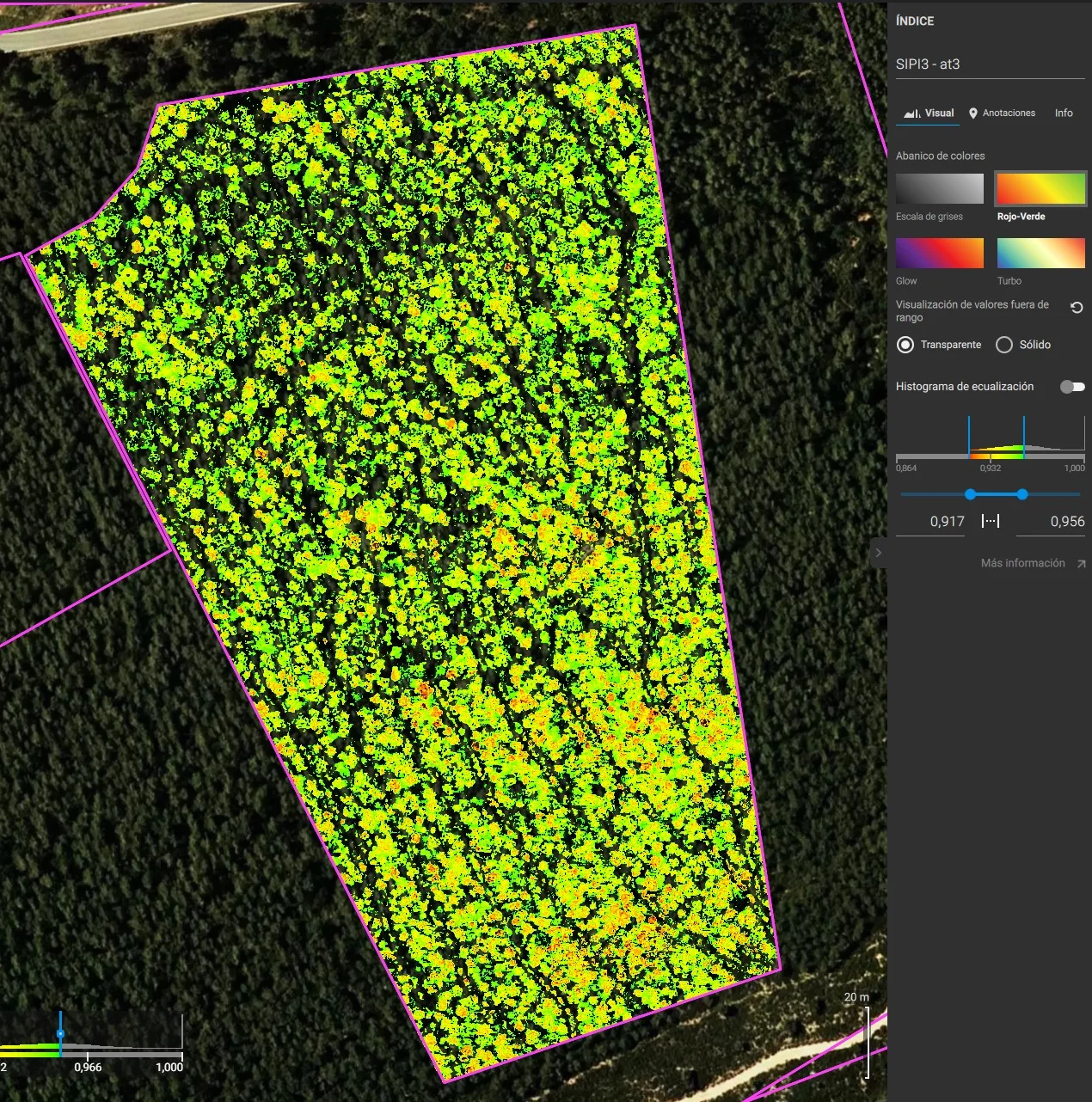This screenshot has height=1102, width=1092.
Task: Choose the Rojo-Verde color ramp
Action: click(x=1040, y=189)
